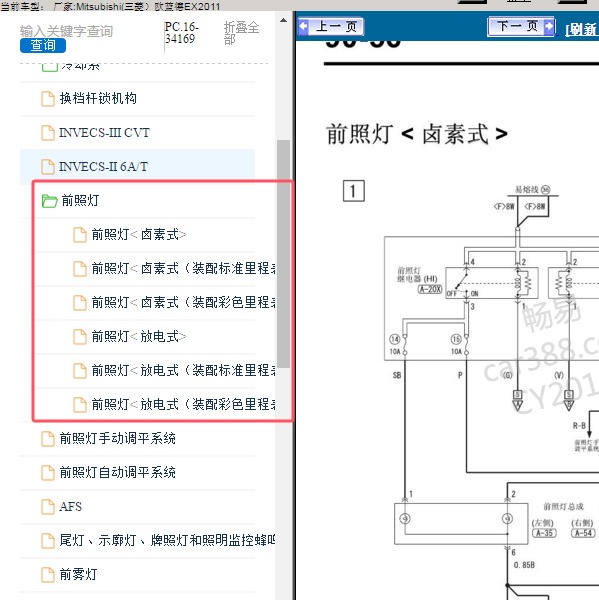Go to previous page with 上一页
Screen dimensions: 599x600
[x=330, y=26]
